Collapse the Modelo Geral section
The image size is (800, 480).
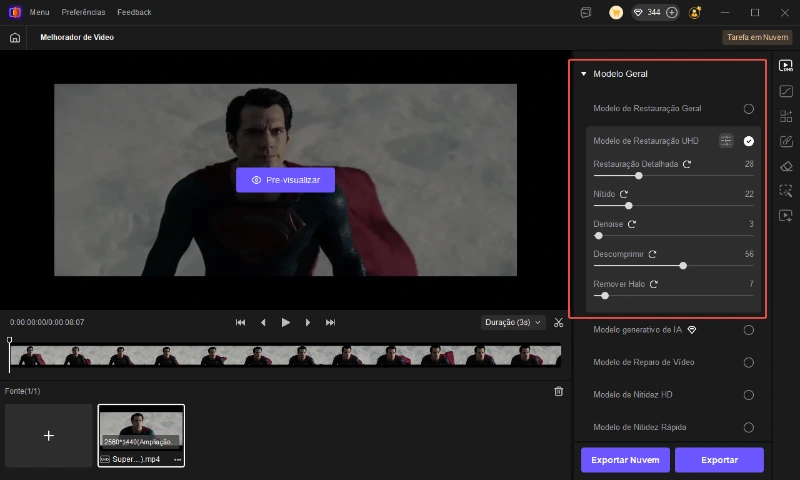584,74
